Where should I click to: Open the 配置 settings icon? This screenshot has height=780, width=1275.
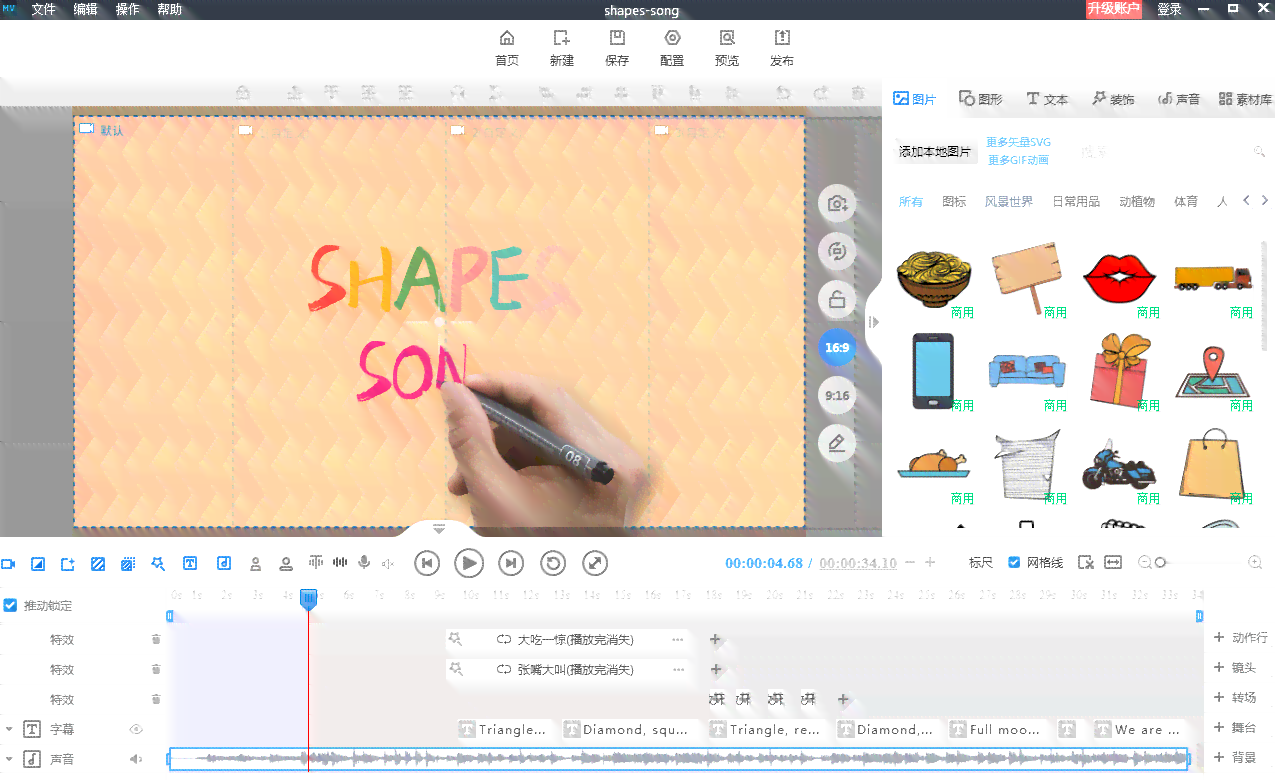pyautogui.click(x=672, y=47)
